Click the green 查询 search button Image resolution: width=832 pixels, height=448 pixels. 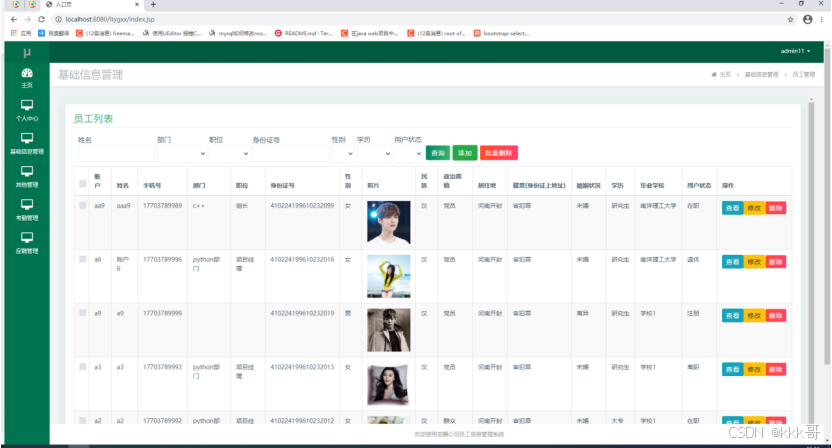click(438, 153)
